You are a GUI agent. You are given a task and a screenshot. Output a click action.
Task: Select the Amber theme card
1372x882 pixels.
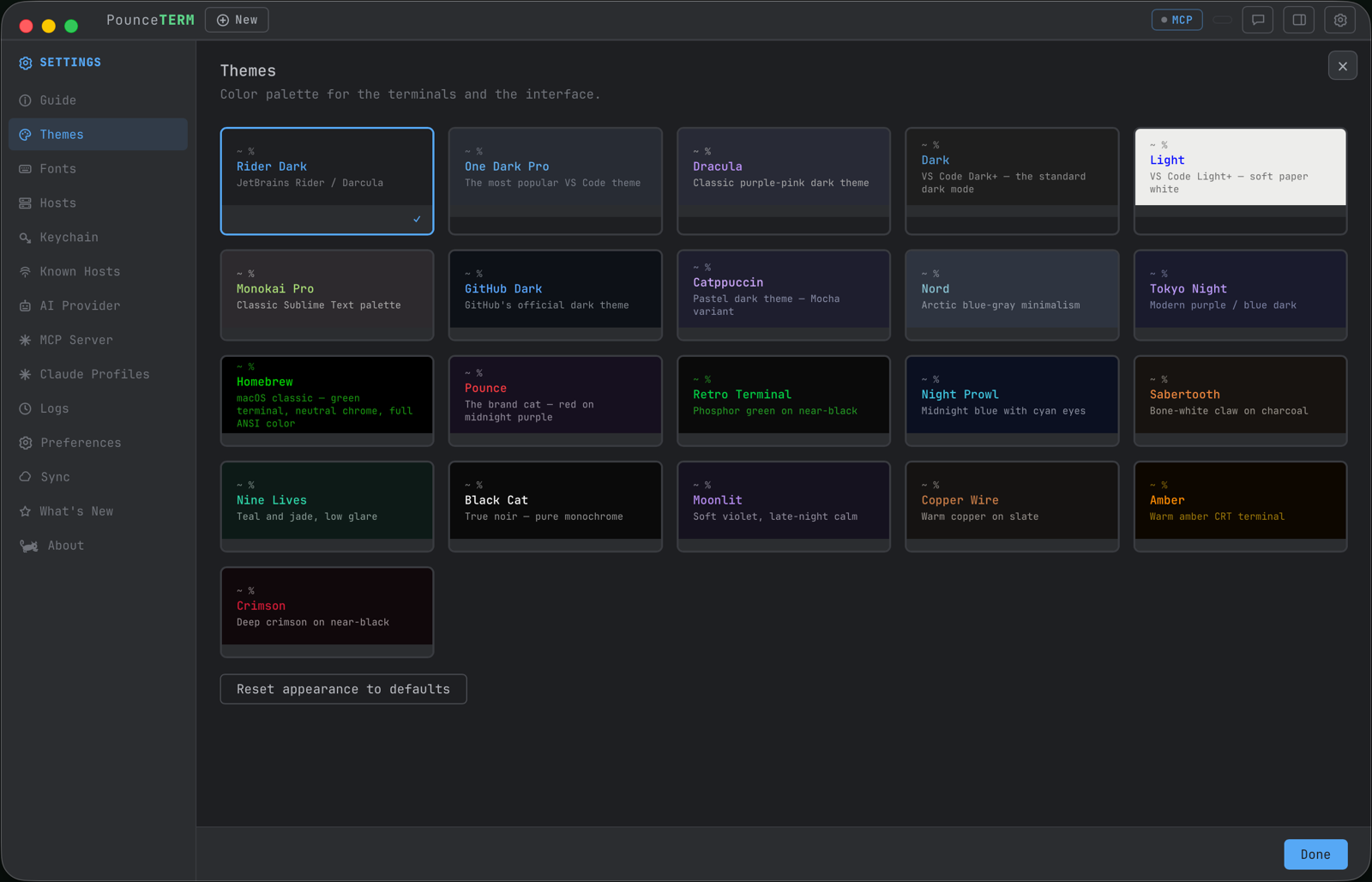pos(1240,506)
